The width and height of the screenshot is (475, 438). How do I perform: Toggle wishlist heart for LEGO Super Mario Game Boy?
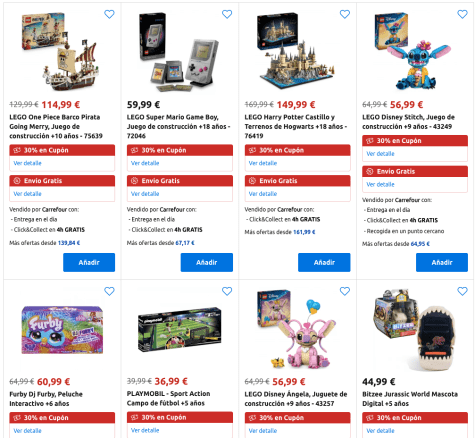click(x=227, y=14)
